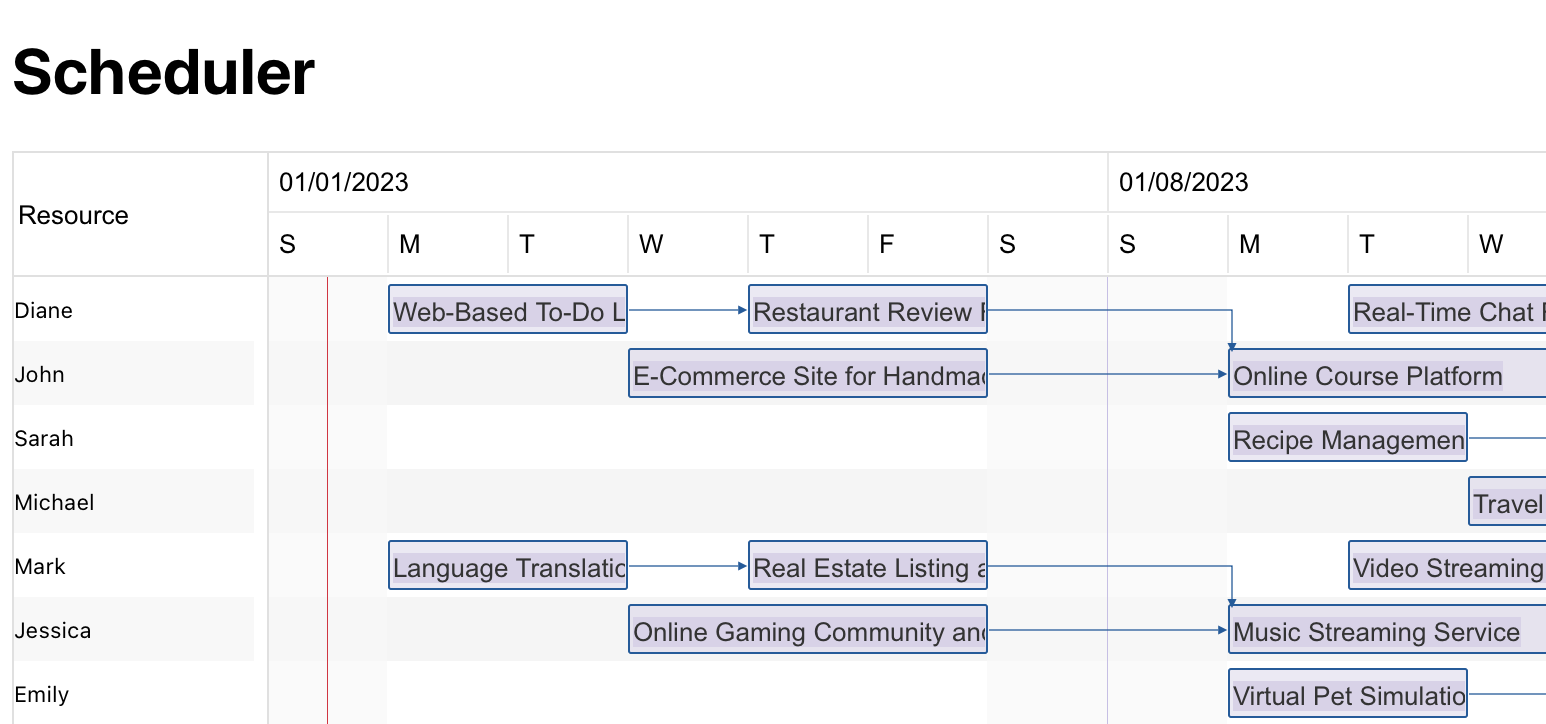1546x724 pixels.
Task: Select the Diane resource row label
Action: 44,310
